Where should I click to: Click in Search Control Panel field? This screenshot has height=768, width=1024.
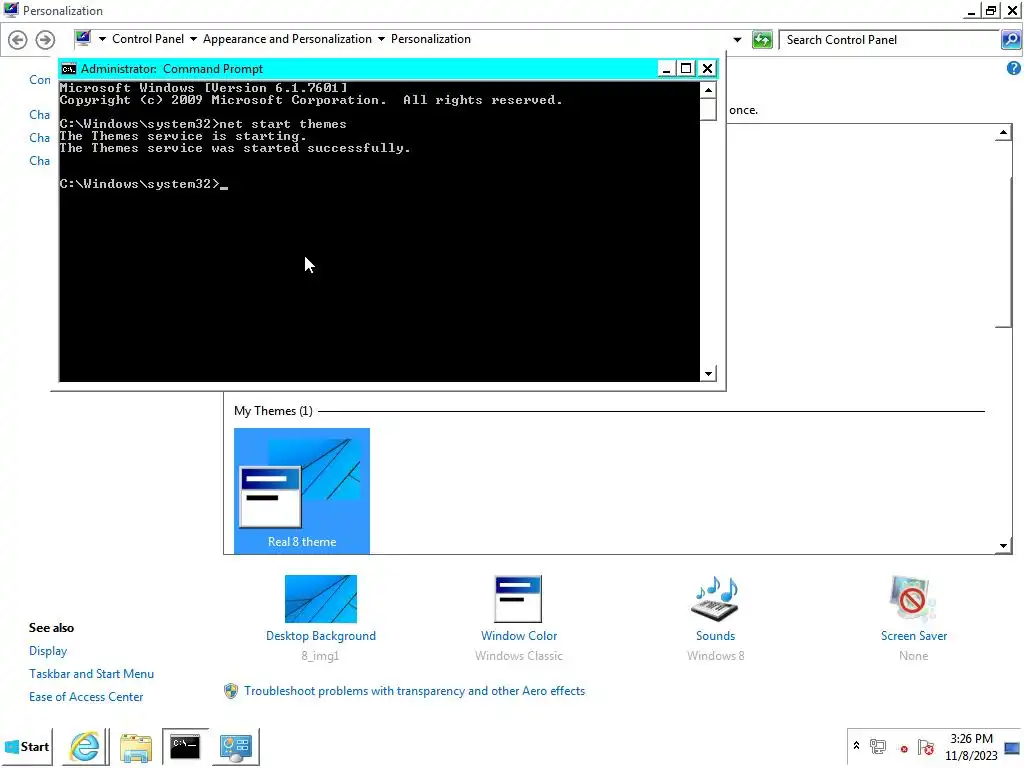pos(889,40)
